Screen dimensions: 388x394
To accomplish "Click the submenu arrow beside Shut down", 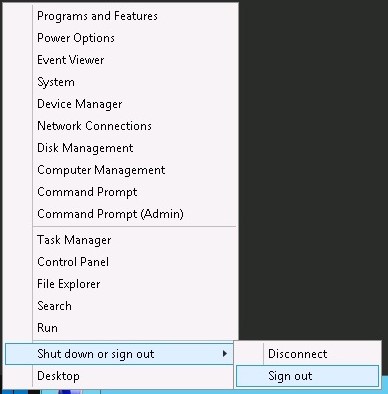I will coord(225,354).
